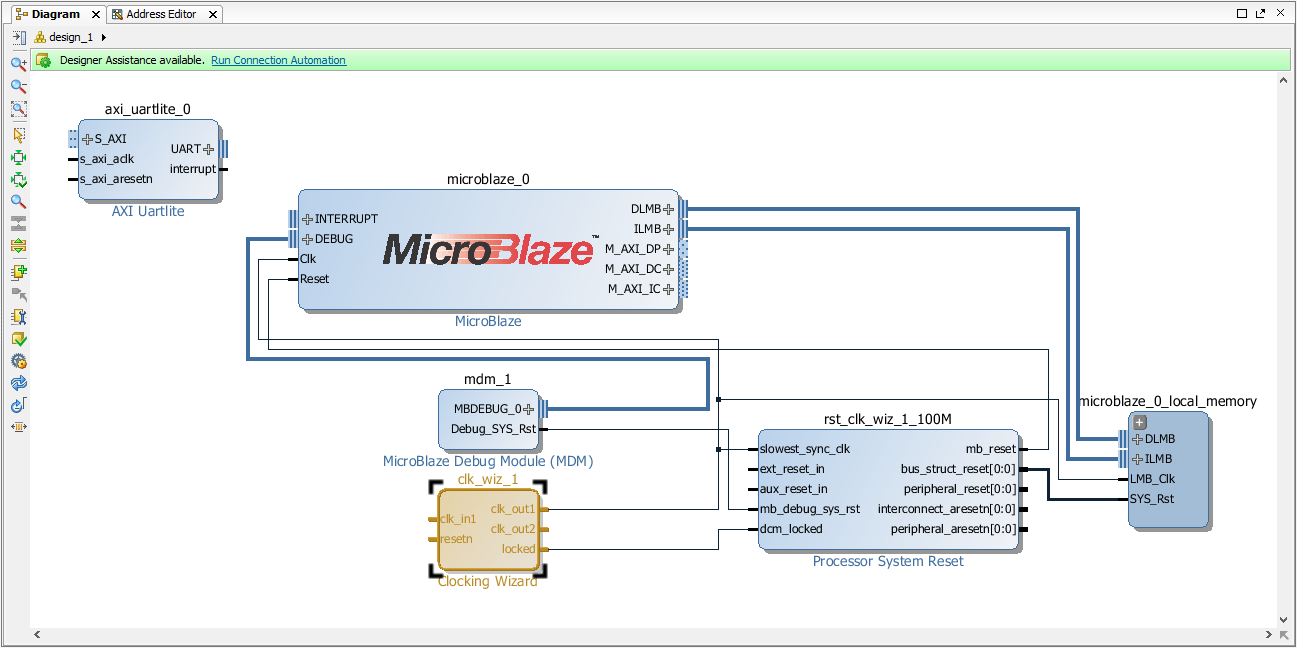Click the AXI Uartlite block label
The width and height of the screenshot is (1297, 648).
tap(148, 211)
